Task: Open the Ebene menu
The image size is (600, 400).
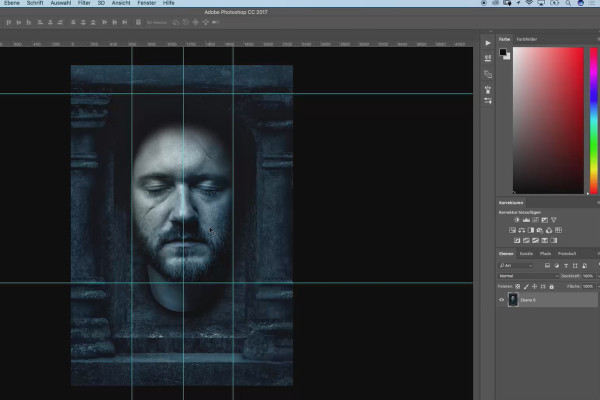Action: click(12, 3)
